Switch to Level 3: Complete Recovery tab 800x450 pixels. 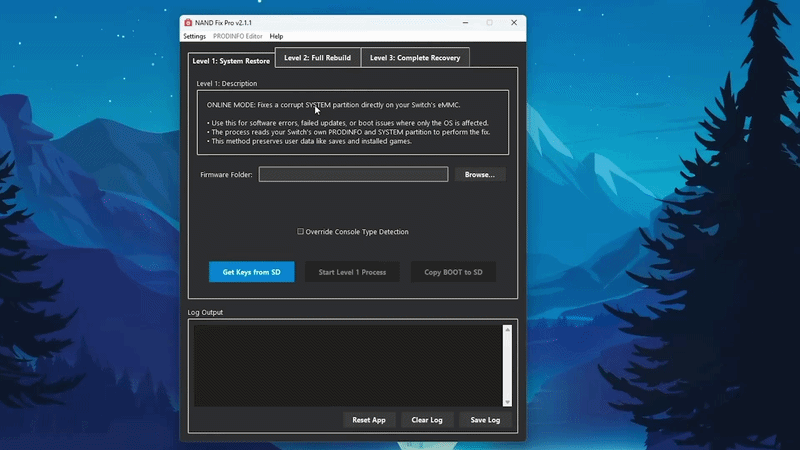pos(415,58)
